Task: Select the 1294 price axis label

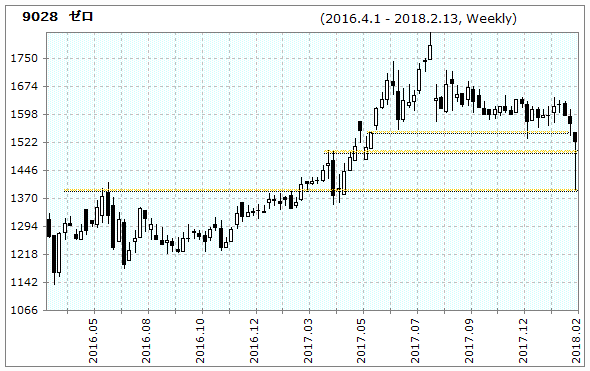Action: (24, 226)
